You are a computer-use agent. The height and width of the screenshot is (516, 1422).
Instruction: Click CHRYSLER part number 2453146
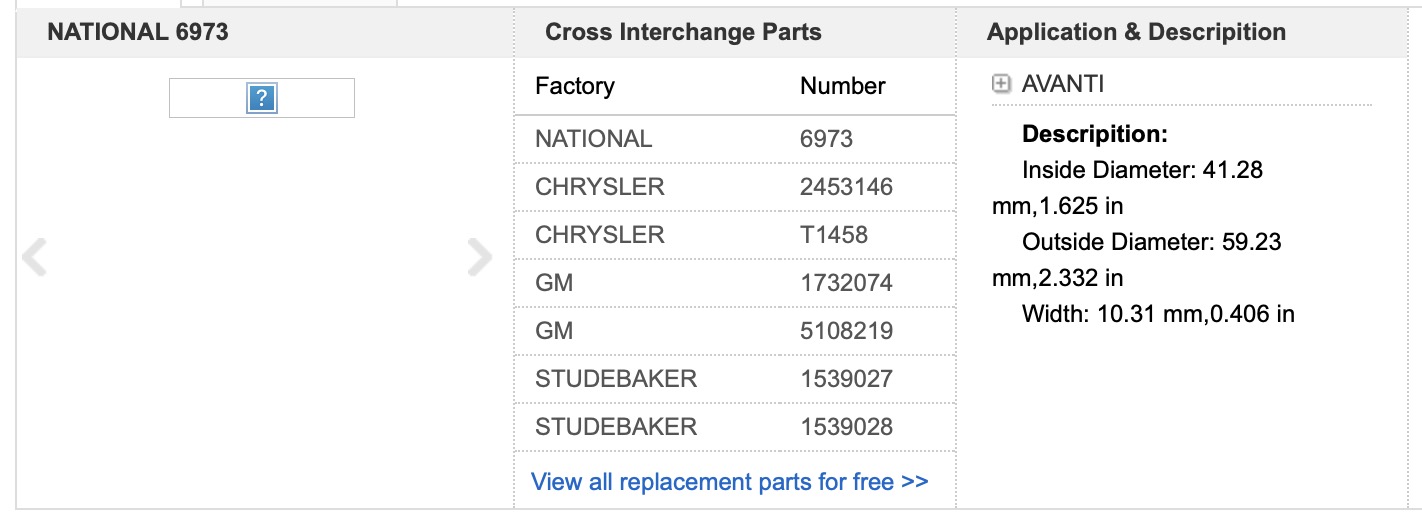[x=846, y=187]
